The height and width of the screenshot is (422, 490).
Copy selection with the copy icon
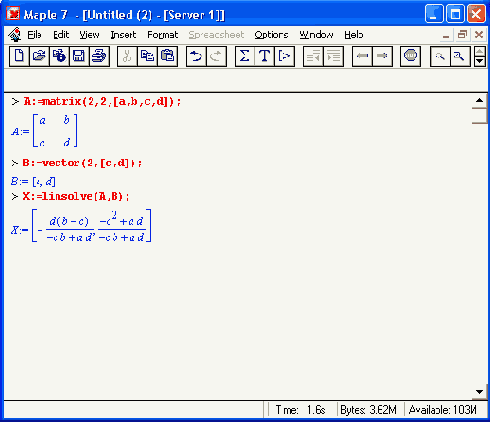click(x=147, y=56)
